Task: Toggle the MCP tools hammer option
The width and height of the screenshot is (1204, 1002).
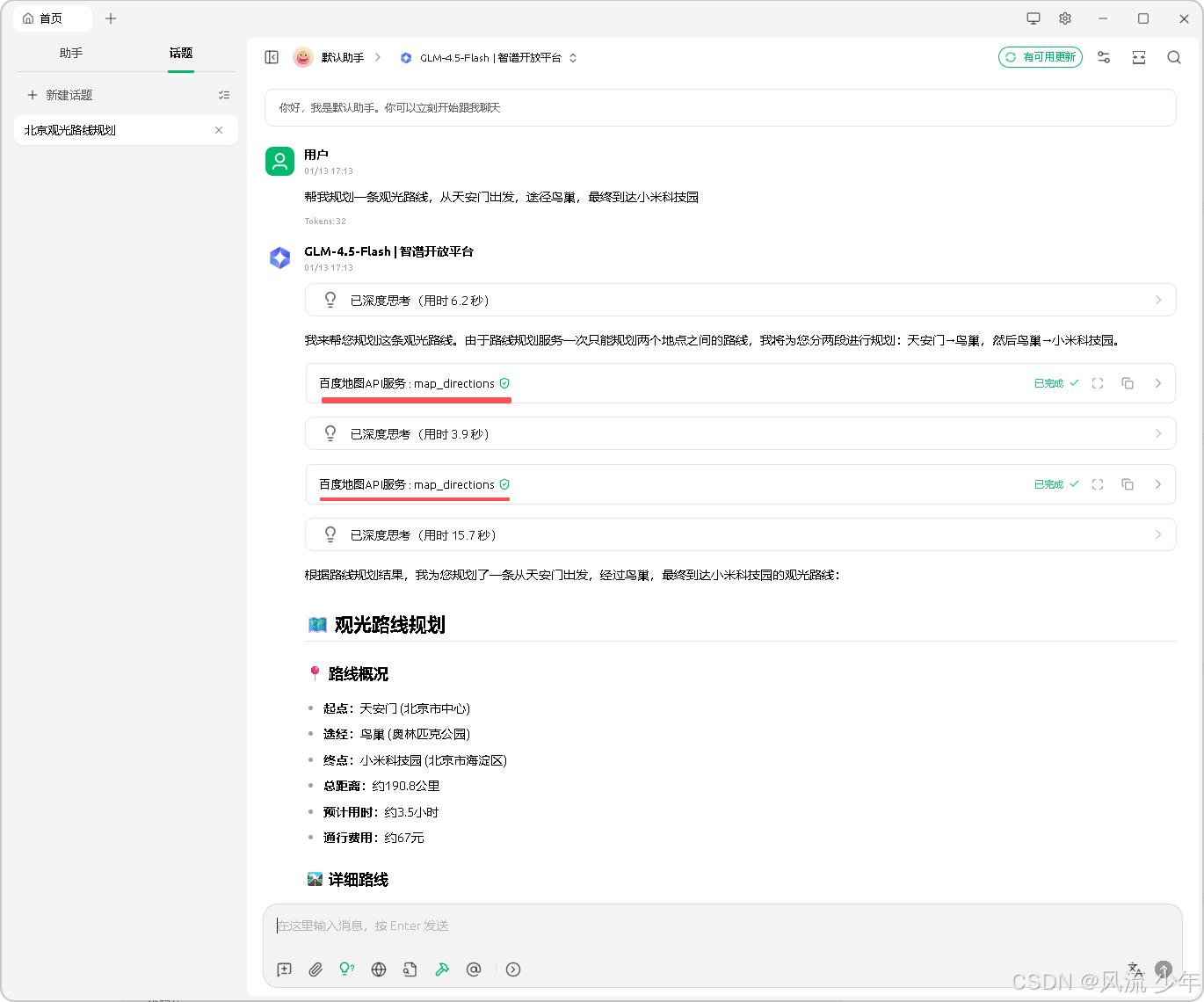Action: (x=442, y=969)
